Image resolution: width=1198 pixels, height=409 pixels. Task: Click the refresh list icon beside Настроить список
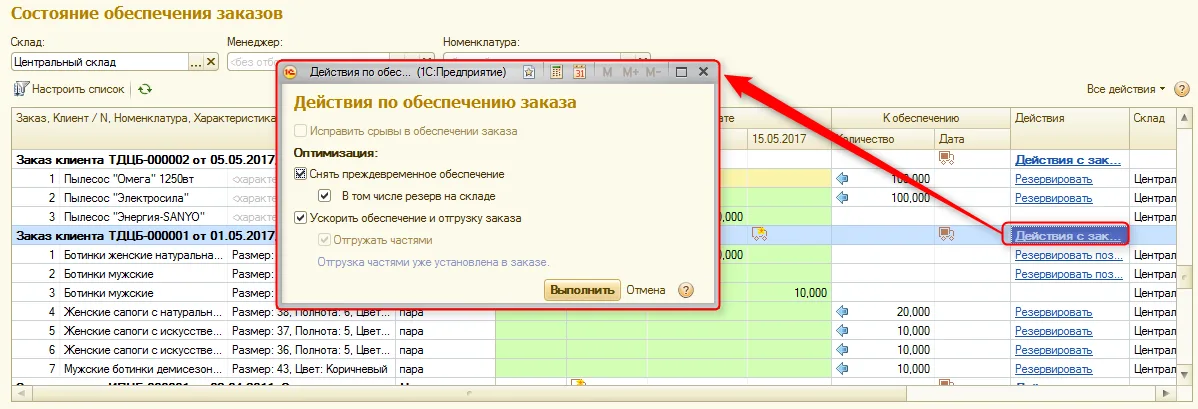(x=144, y=89)
